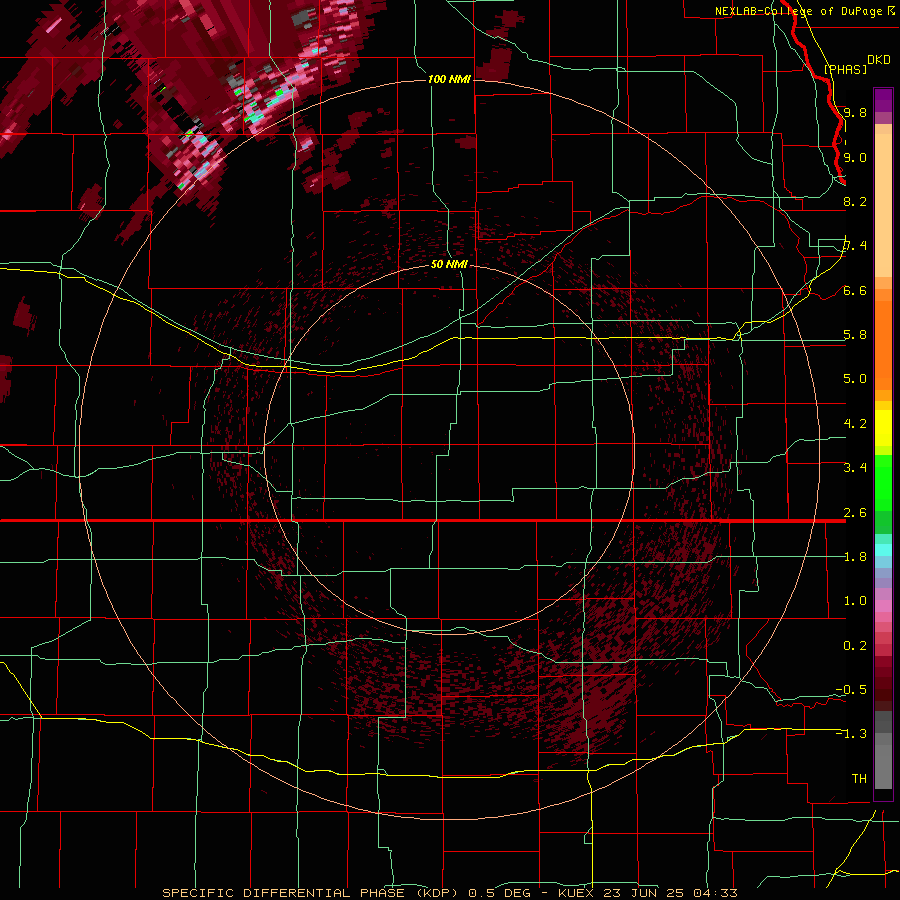
Task: Click the KUEX station identifier
Action: coord(576,893)
